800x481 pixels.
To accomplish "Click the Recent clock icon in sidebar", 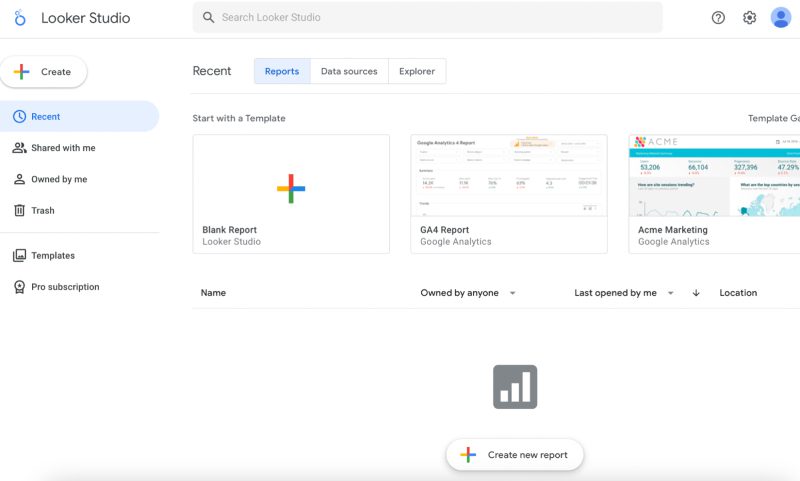I will pos(19,116).
